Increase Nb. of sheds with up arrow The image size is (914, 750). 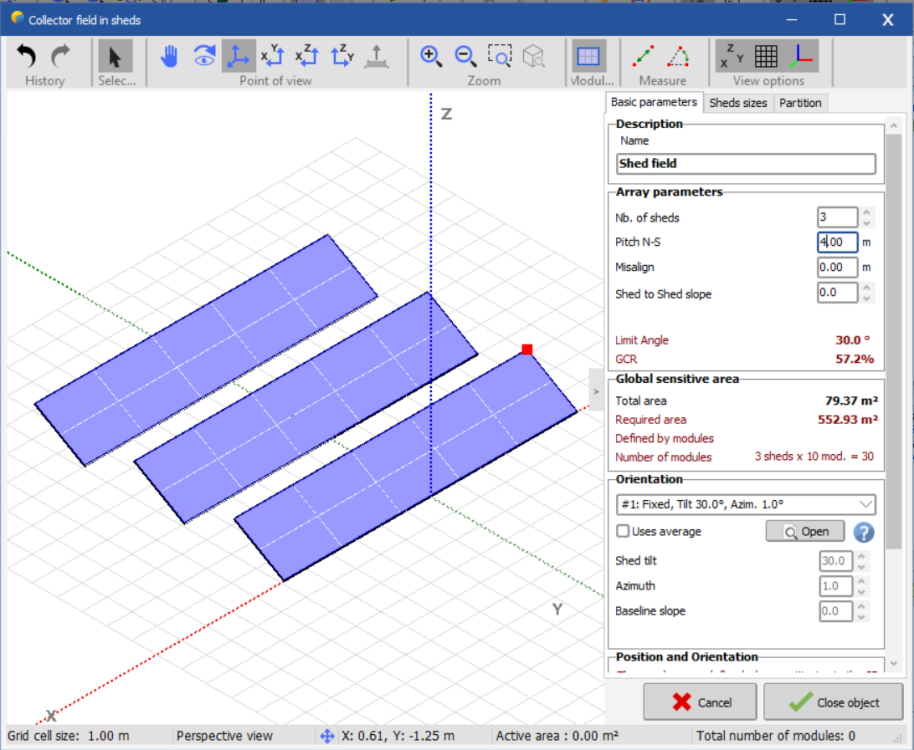click(866, 212)
